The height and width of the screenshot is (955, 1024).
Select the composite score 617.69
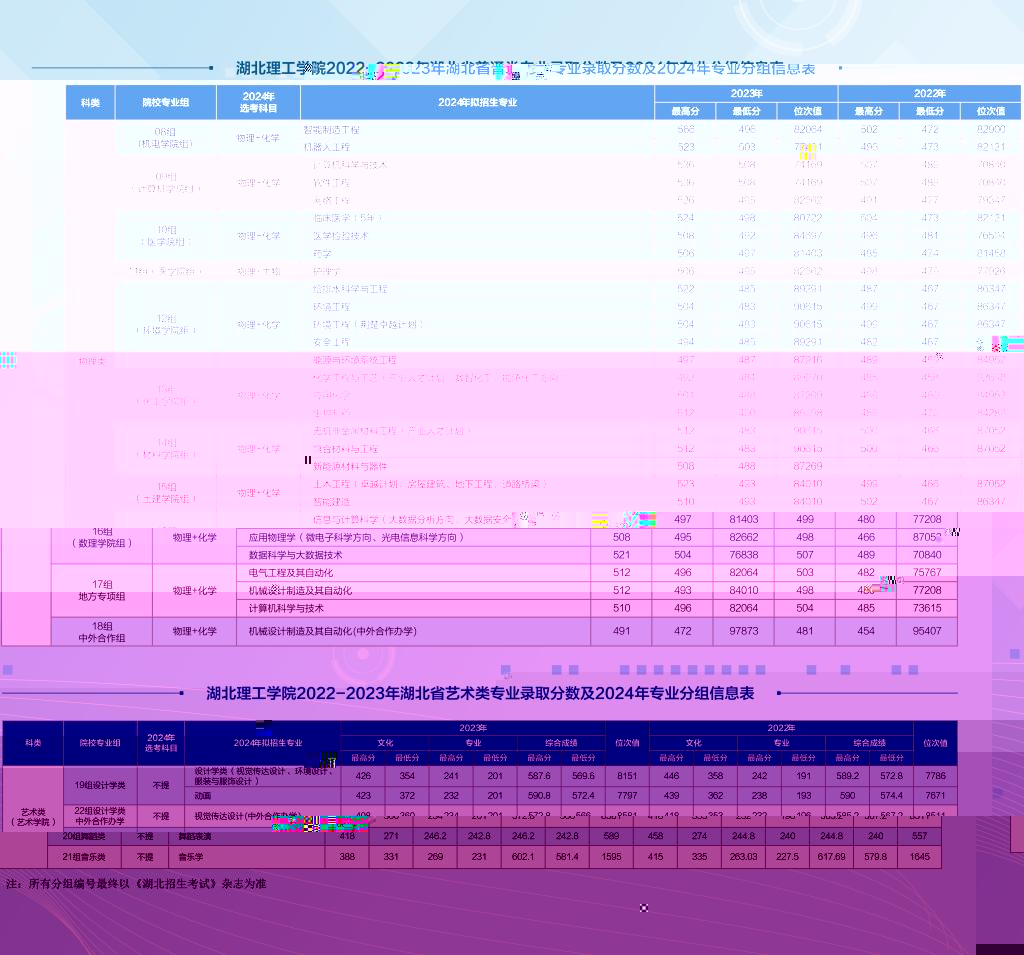tap(831, 856)
